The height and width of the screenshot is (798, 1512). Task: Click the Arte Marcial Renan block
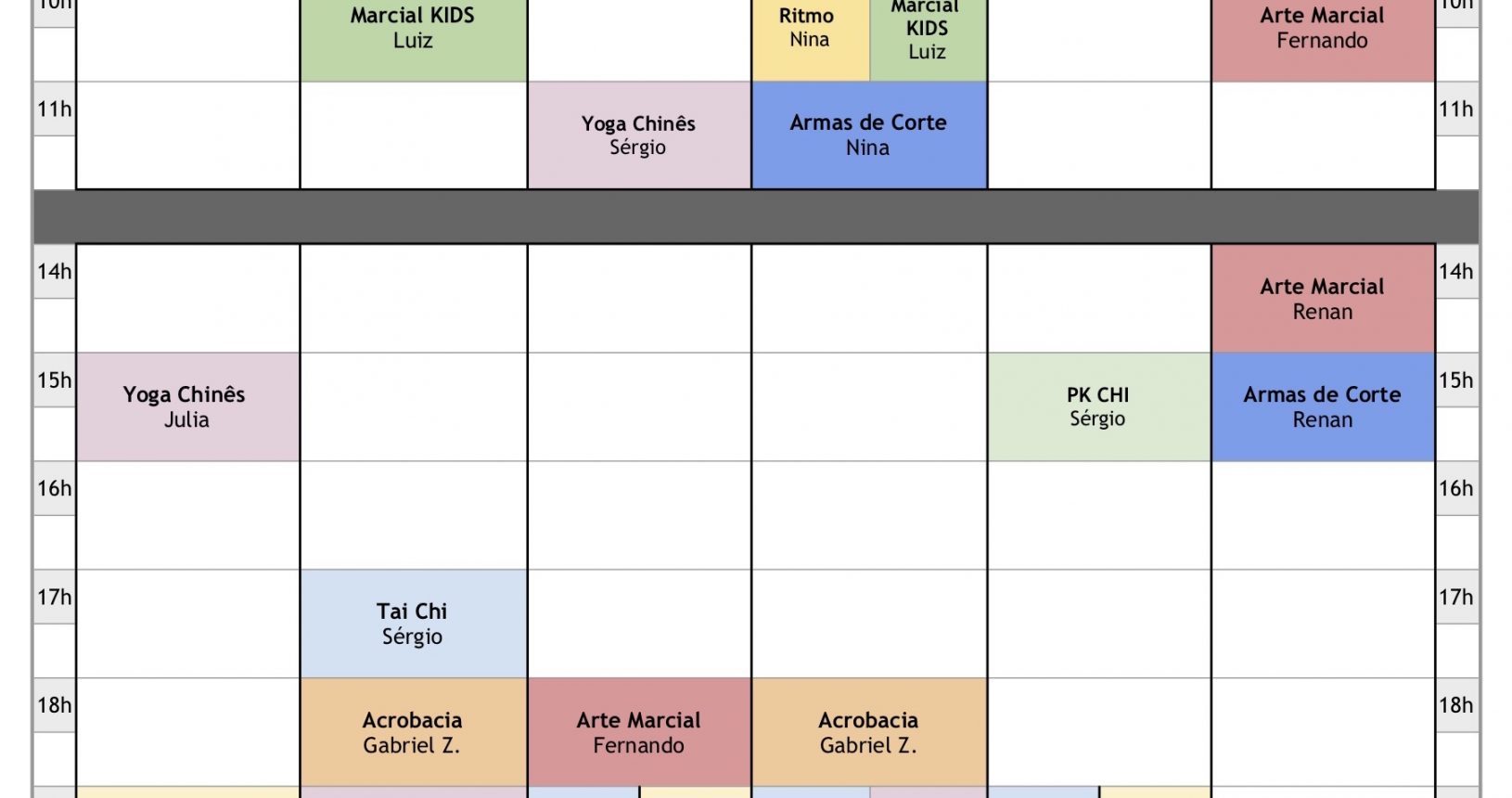[x=1323, y=299]
